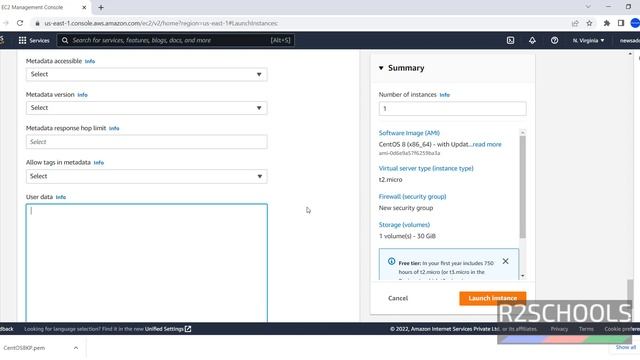The width and height of the screenshot is (640, 360).
Task: Open the notifications bell
Action: point(532,40)
